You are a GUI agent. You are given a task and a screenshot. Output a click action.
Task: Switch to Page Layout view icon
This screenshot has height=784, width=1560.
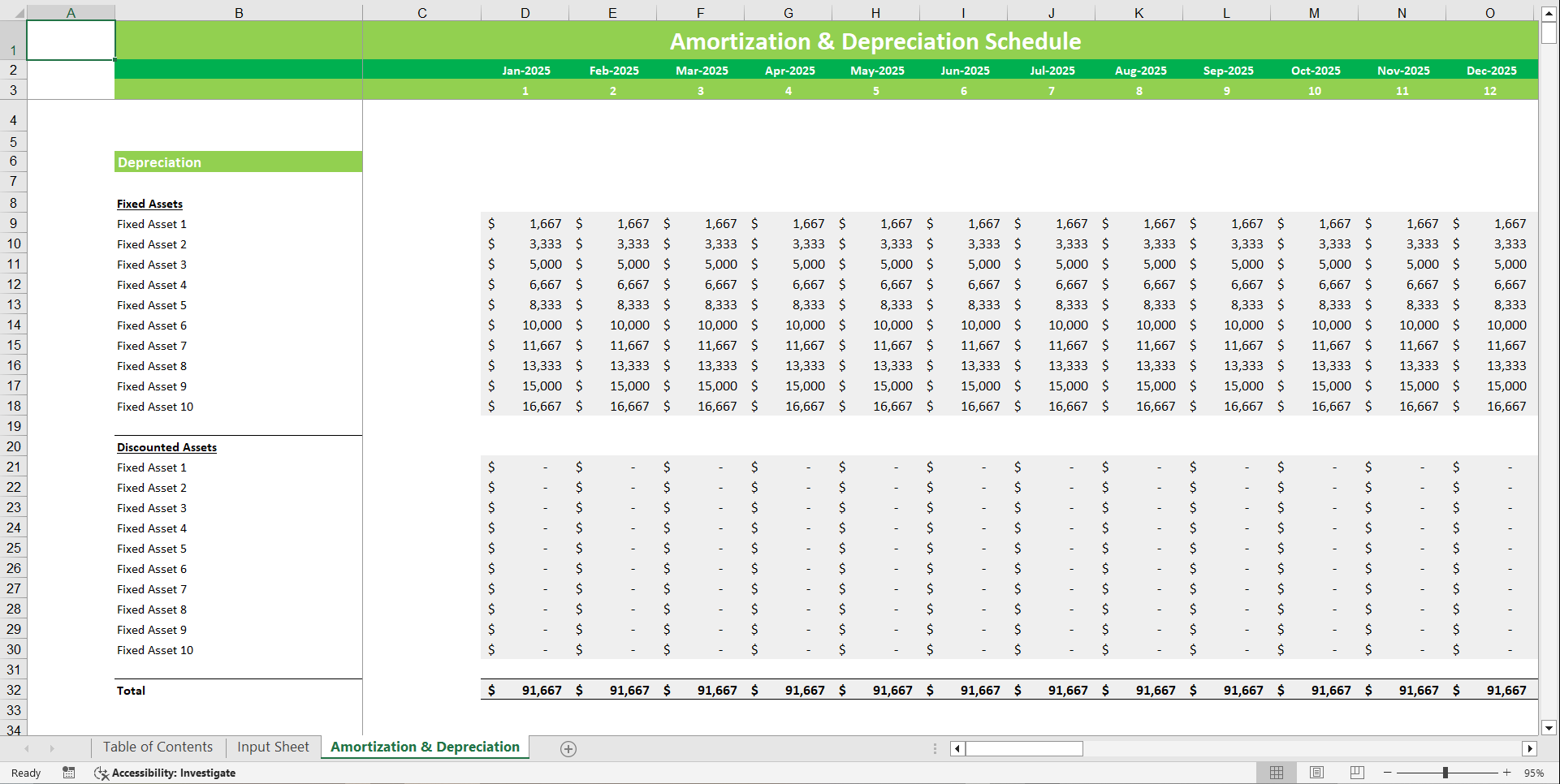coord(1316,773)
